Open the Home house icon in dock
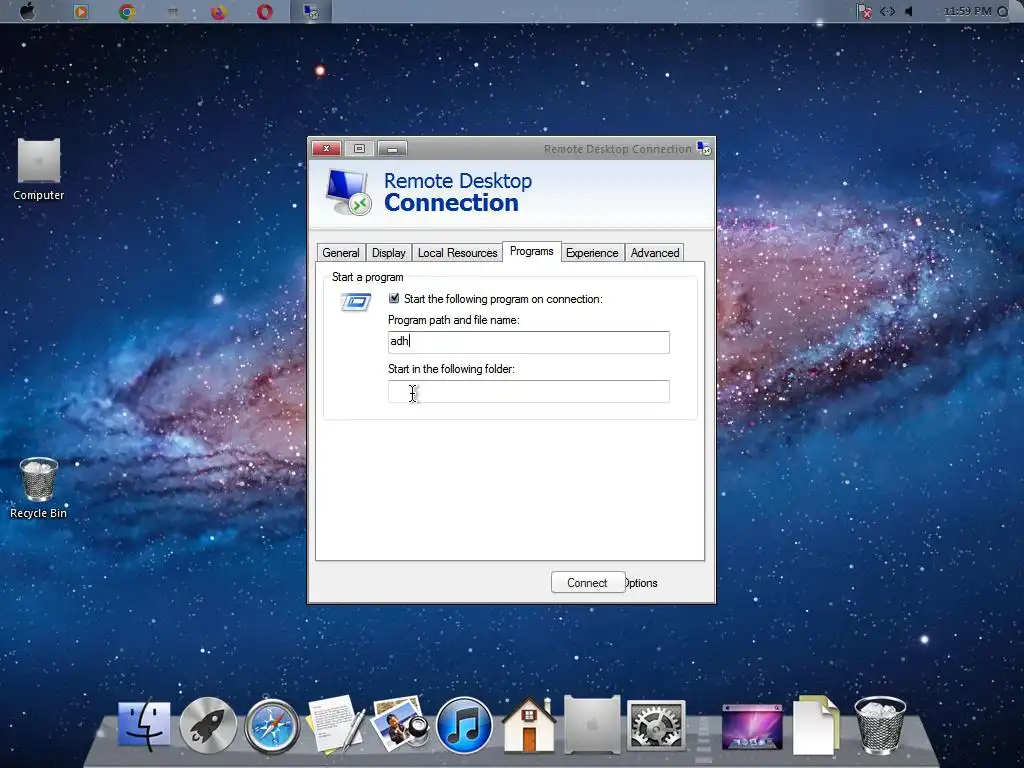This screenshot has width=1024, height=768. pyautogui.click(x=529, y=725)
